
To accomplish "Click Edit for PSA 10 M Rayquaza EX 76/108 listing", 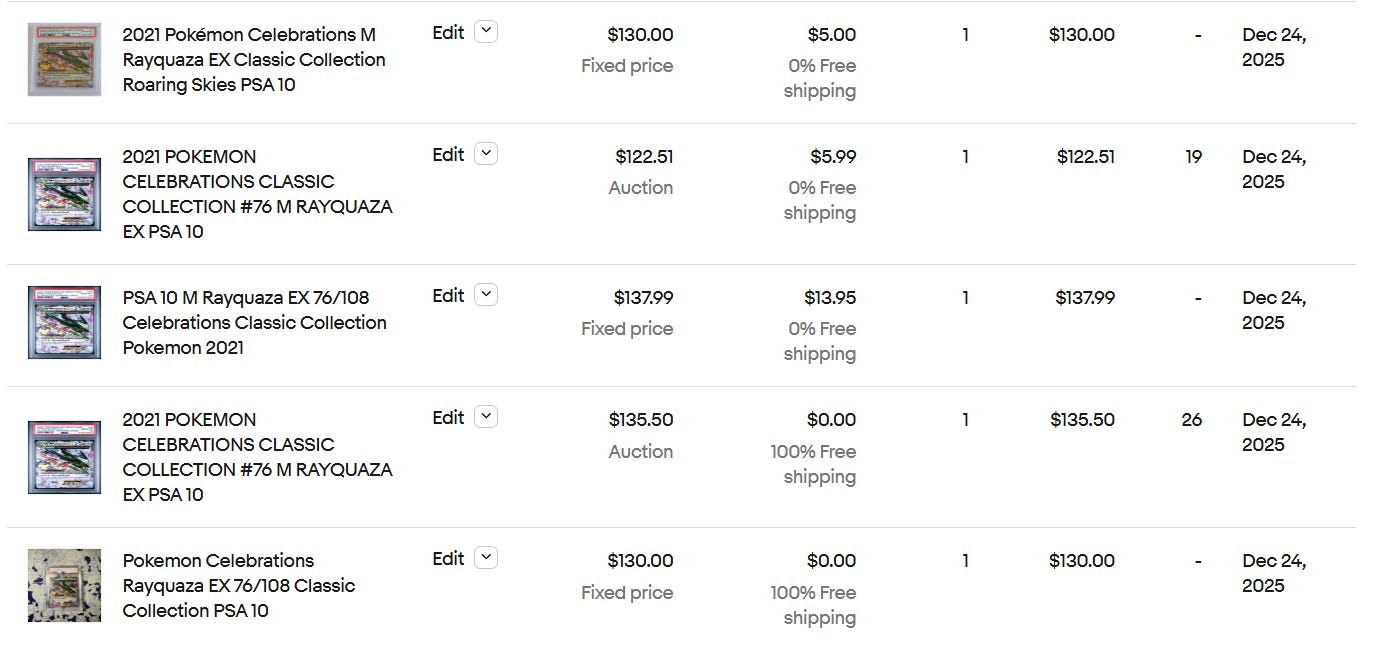I will point(448,295).
